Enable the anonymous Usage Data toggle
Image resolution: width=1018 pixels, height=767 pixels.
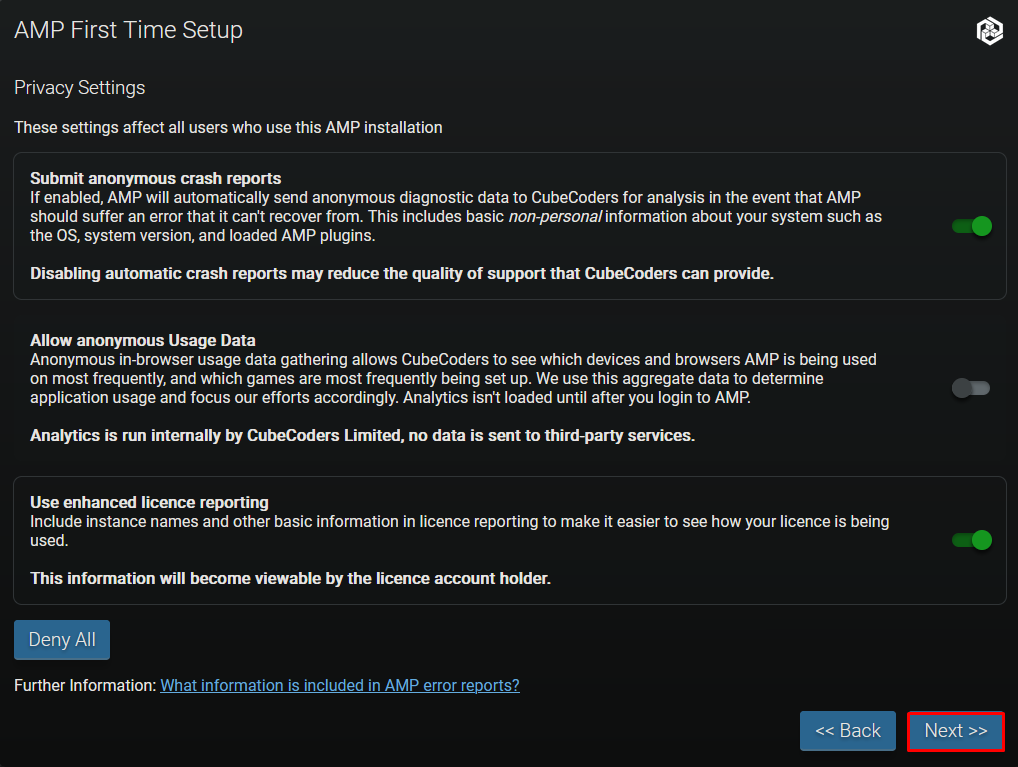pos(971,388)
